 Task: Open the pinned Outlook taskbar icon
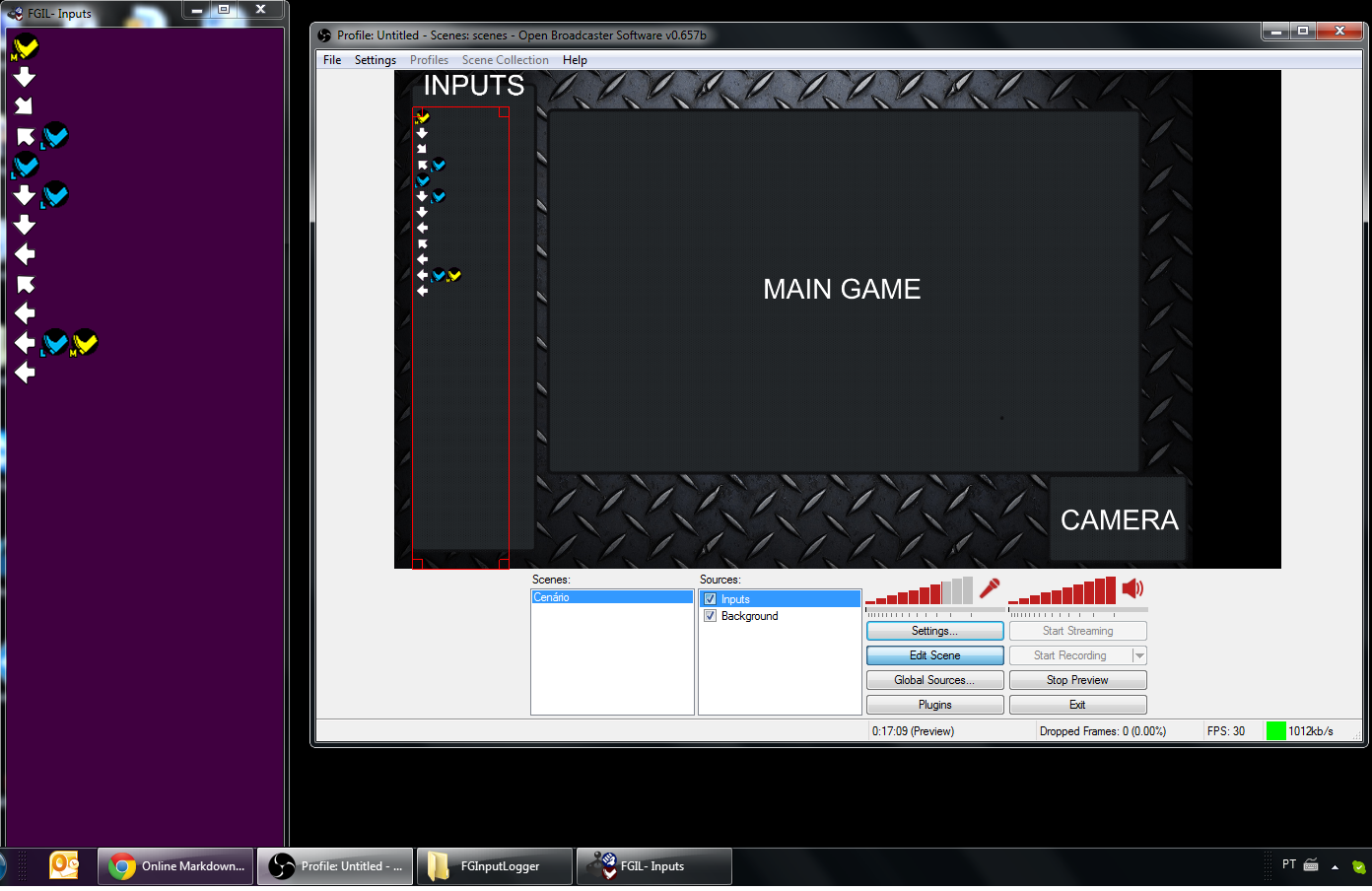click(x=64, y=865)
